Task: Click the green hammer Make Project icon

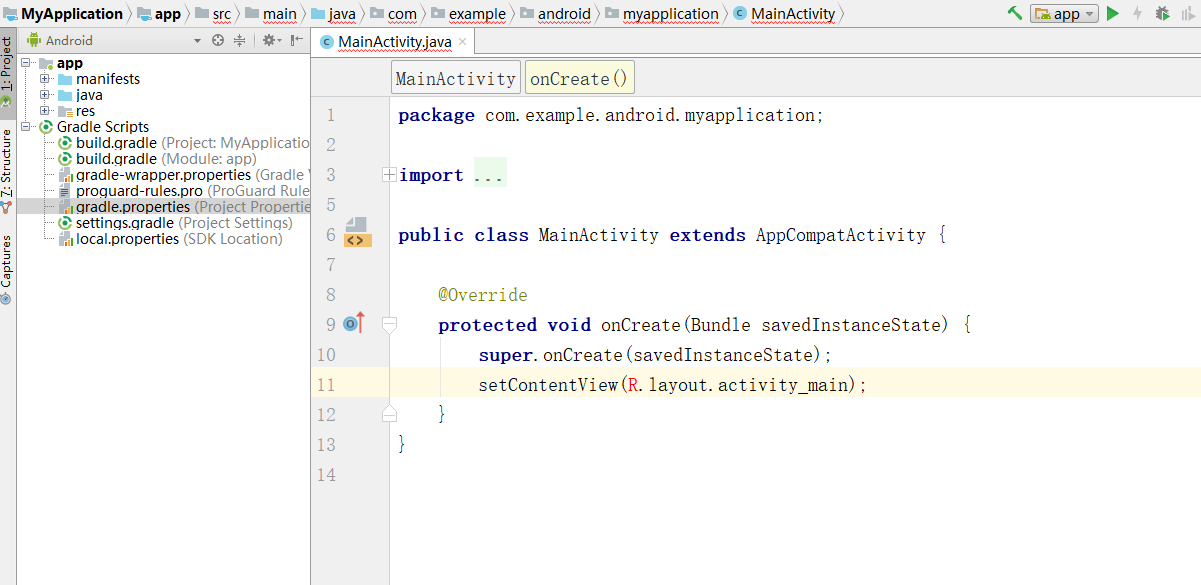Action: click(1015, 13)
